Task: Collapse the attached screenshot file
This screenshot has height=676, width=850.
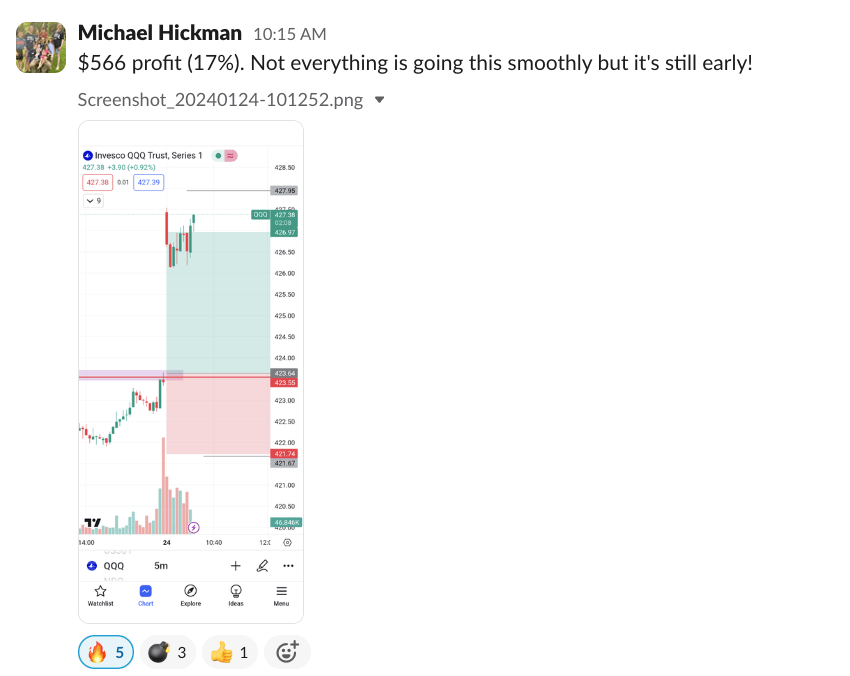Action: pyautogui.click(x=379, y=100)
